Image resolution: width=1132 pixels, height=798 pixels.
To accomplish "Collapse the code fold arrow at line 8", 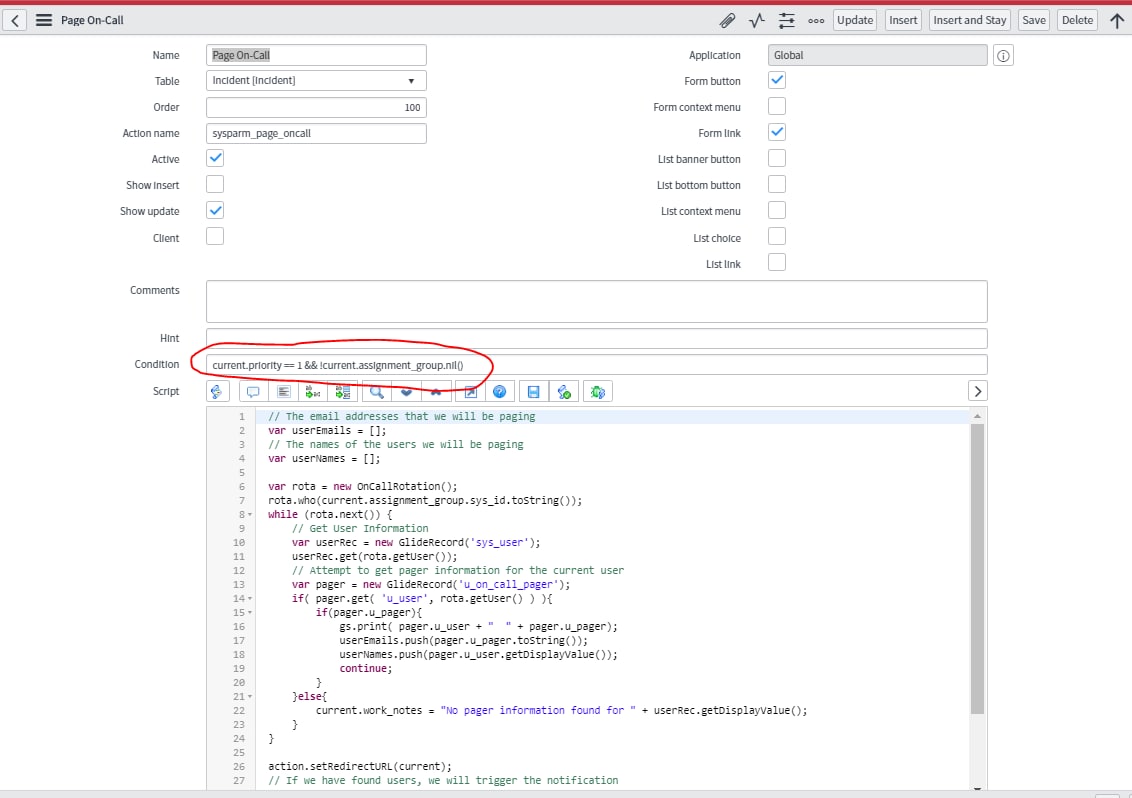I will tap(250, 514).
